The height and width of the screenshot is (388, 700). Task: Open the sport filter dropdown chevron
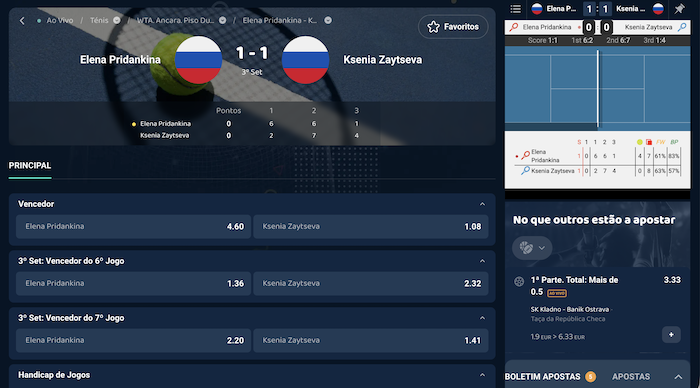542,248
